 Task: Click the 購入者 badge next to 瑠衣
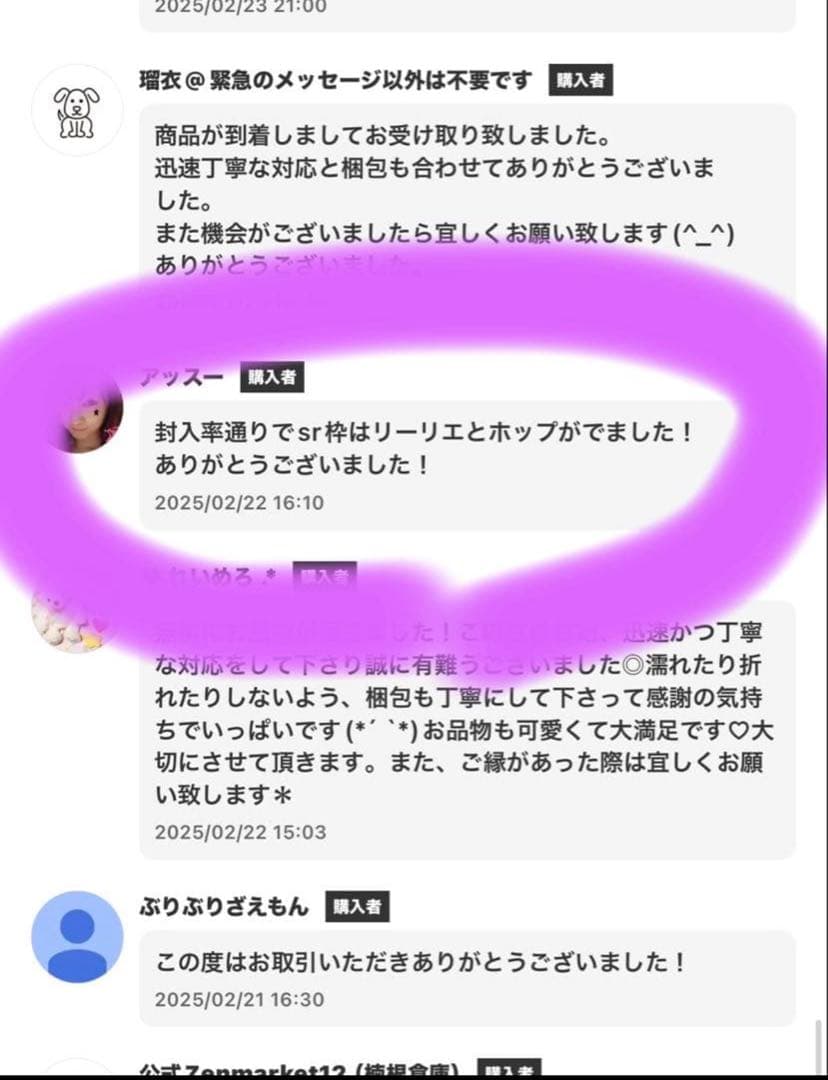coord(580,80)
